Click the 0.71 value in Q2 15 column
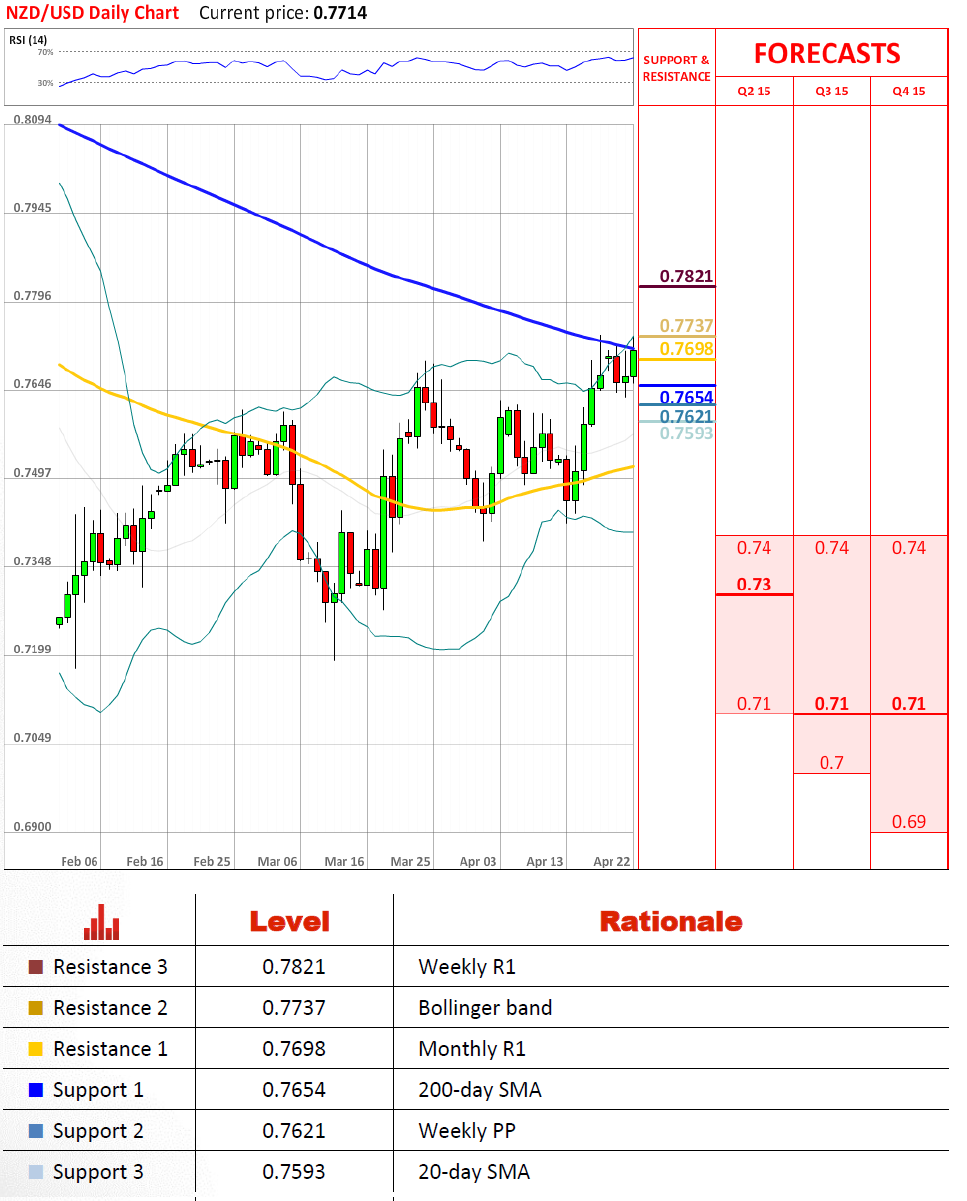The height and width of the screenshot is (1201, 967). pyautogui.click(x=754, y=704)
